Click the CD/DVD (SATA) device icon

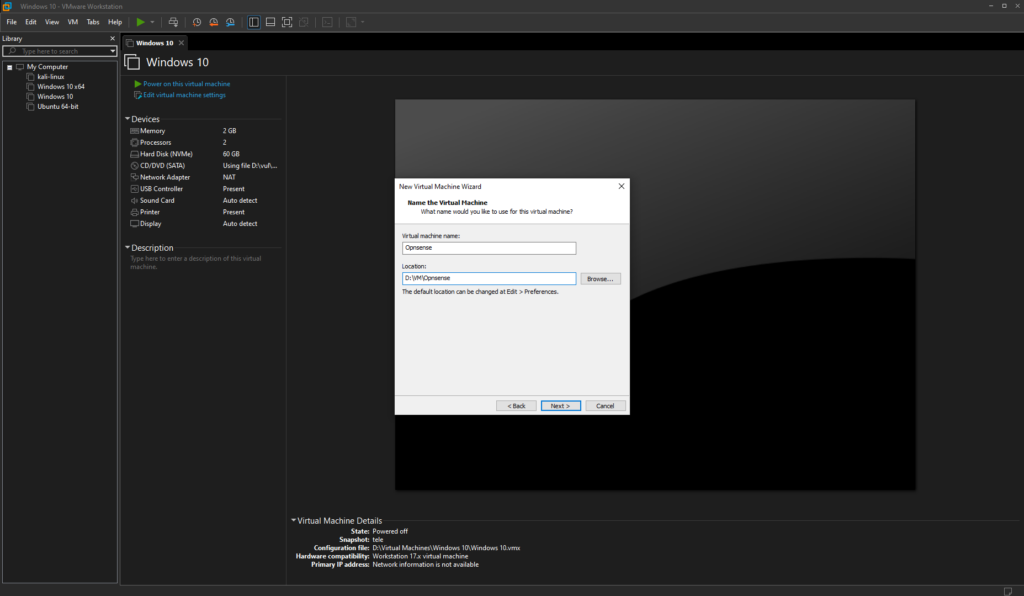click(134, 166)
